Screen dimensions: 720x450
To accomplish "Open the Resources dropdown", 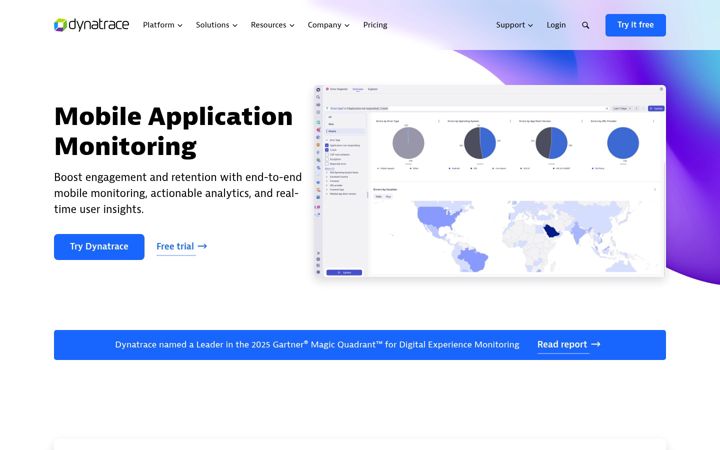I will click(272, 25).
